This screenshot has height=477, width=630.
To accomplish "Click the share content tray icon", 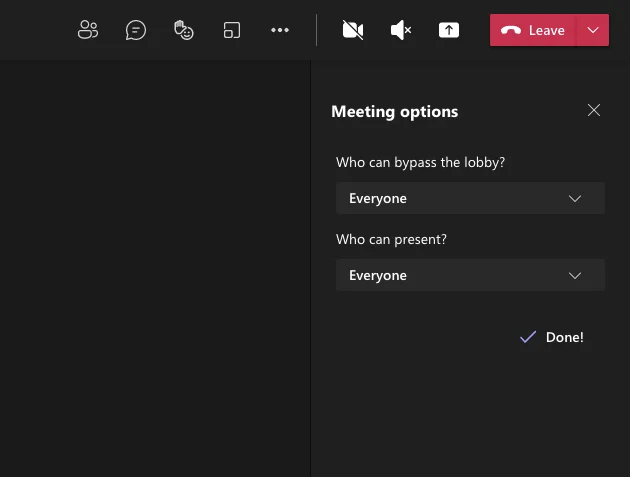I will coord(449,30).
